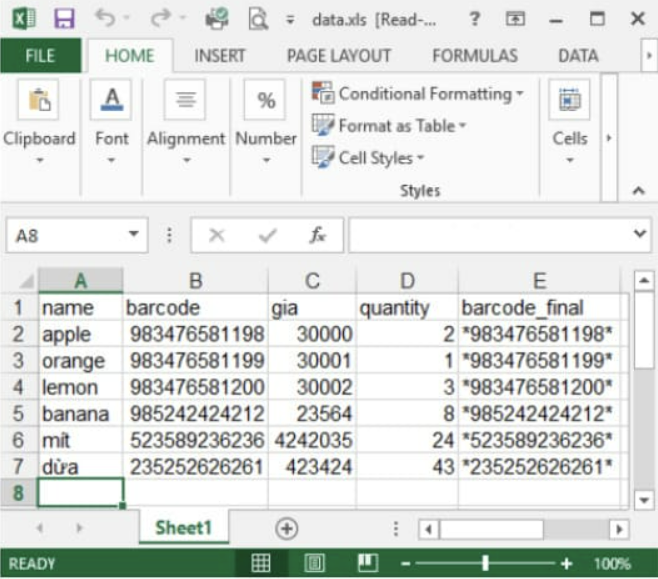Select cell with barcode 983476581200
This screenshot has width=658, height=579.
click(196, 387)
